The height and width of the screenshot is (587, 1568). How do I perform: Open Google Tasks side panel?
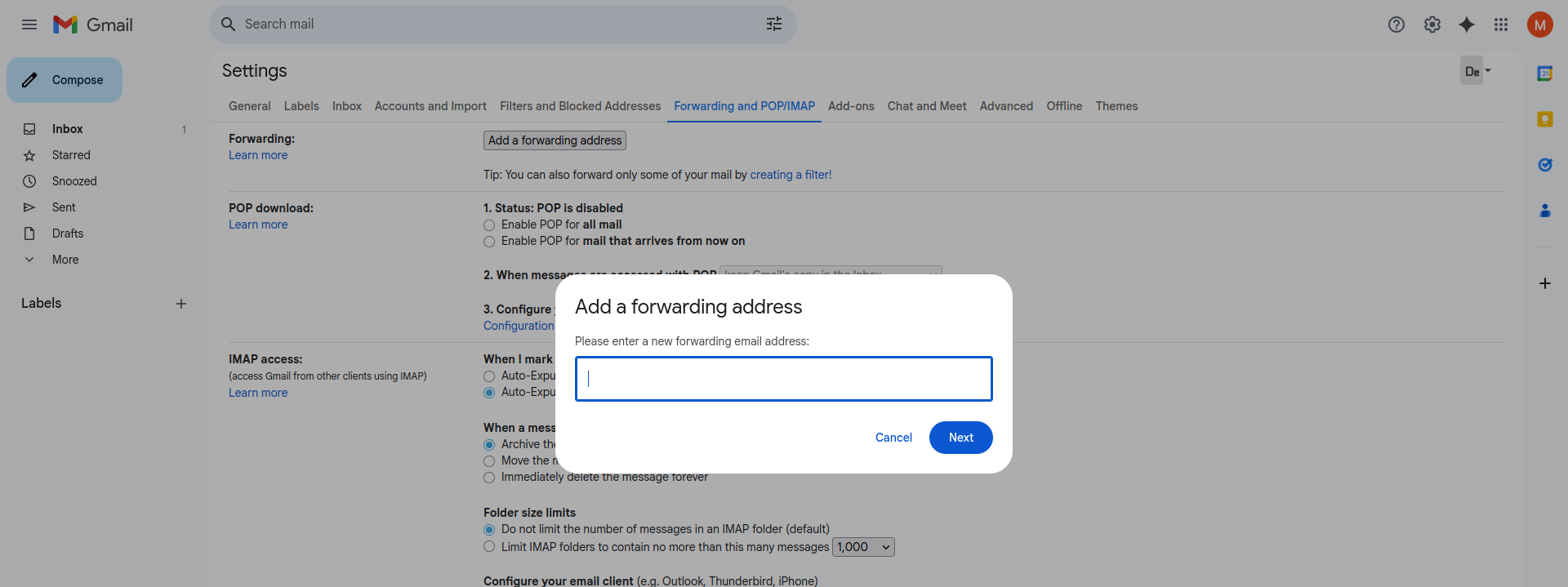click(x=1545, y=165)
